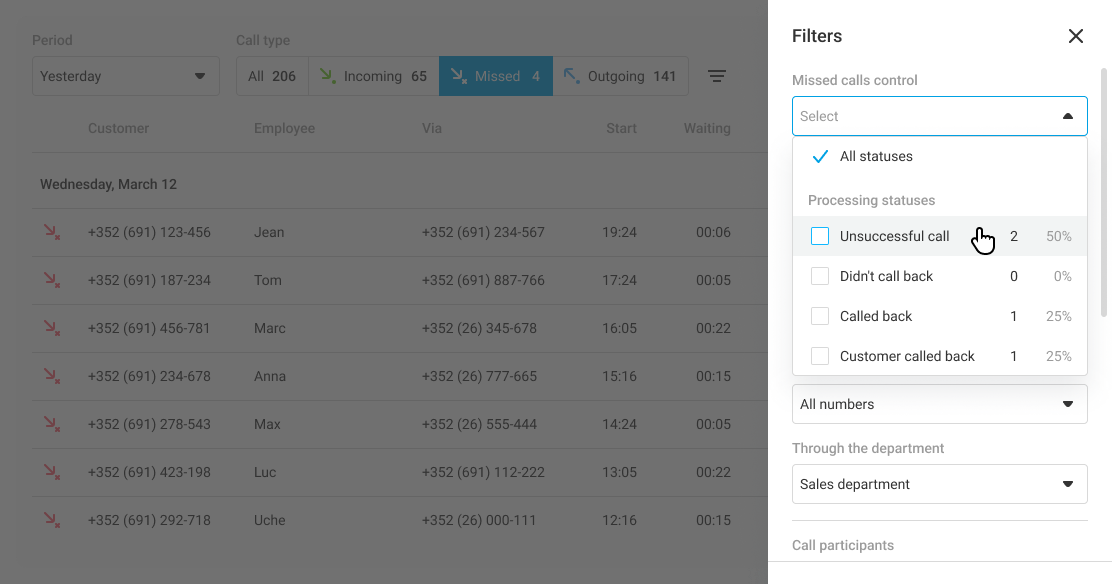Open the filter settings icon beside Outgoing
The height and width of the screenshot is (584, 1112).
717,76
